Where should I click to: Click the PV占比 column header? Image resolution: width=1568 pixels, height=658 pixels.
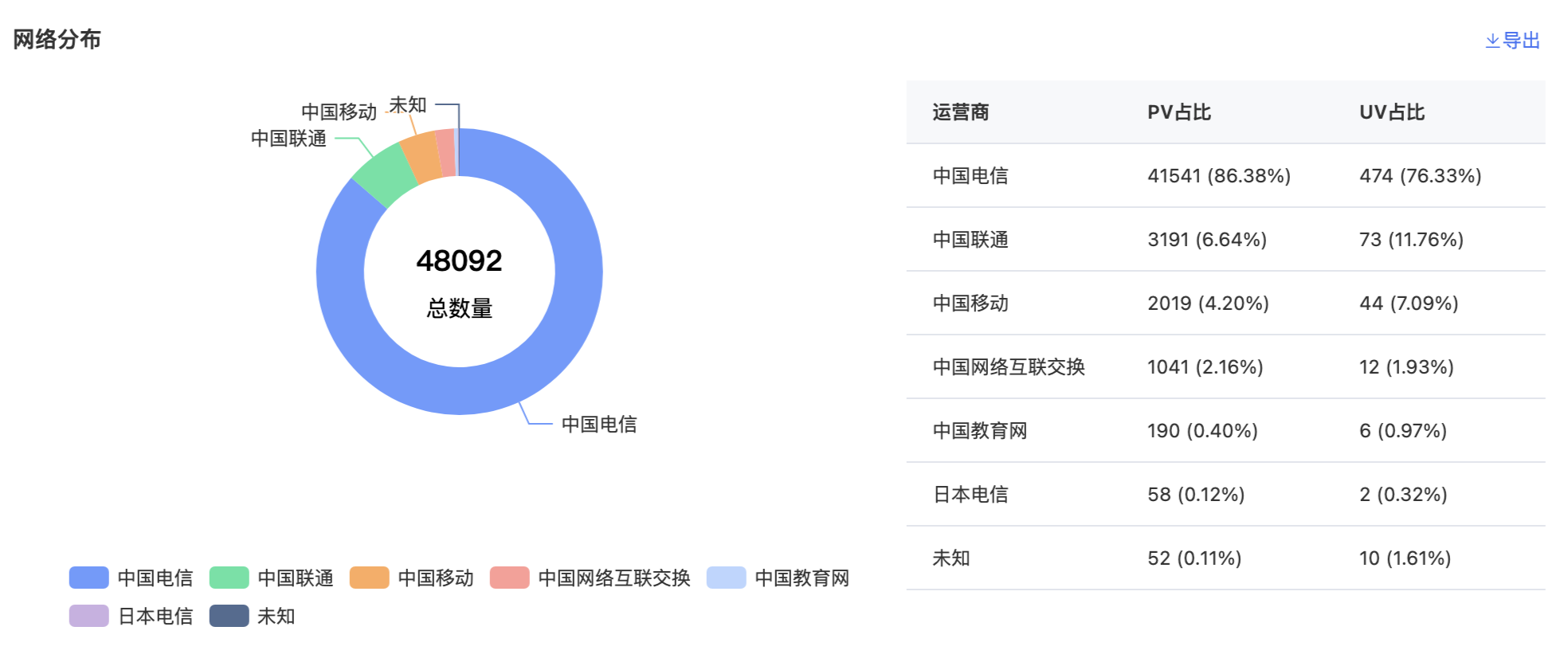[1179, 112]
